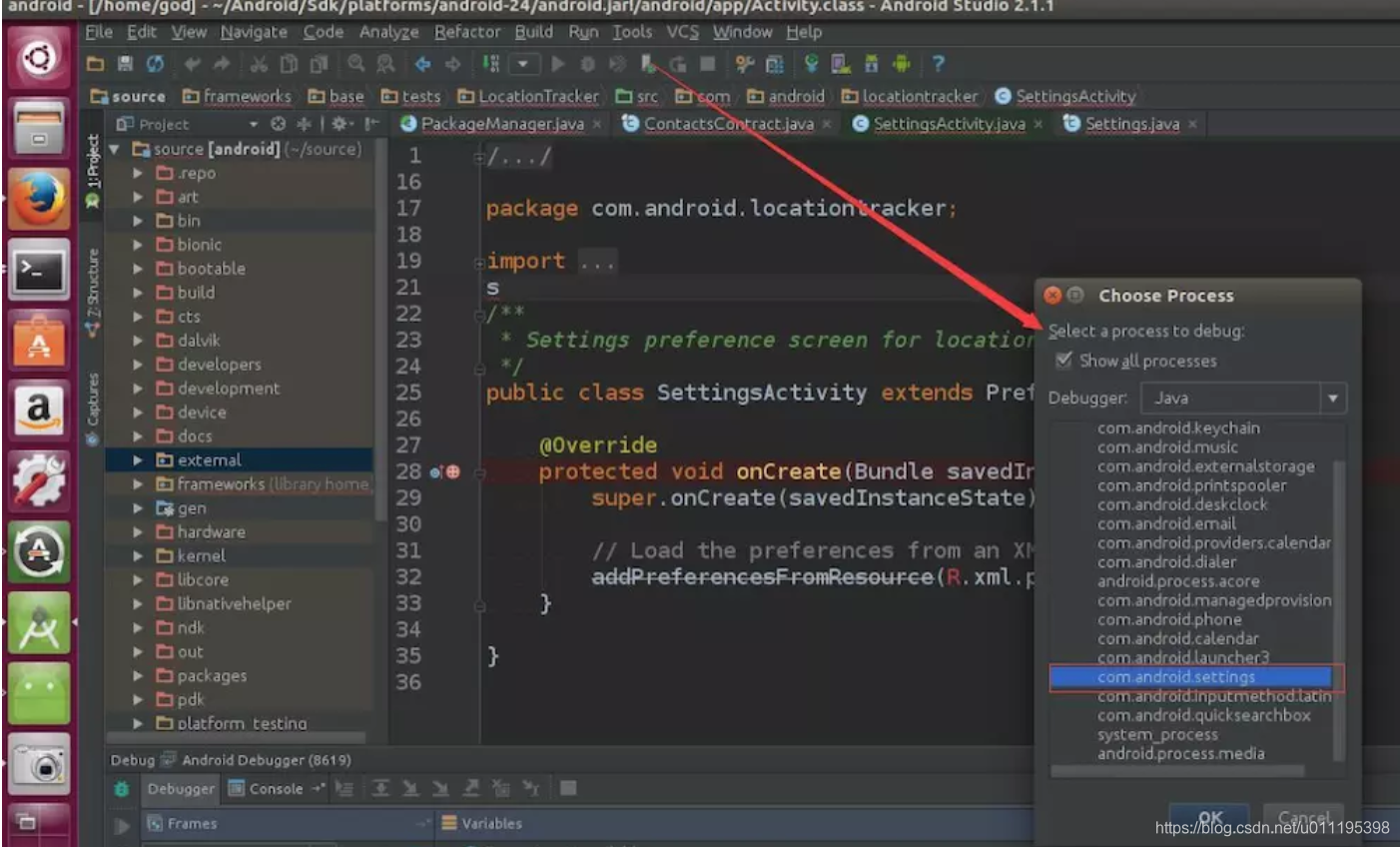The image size is (1400, 847).
Task: Open the run configuration dropdown in toolbar
Action: [x=523, y=64]
